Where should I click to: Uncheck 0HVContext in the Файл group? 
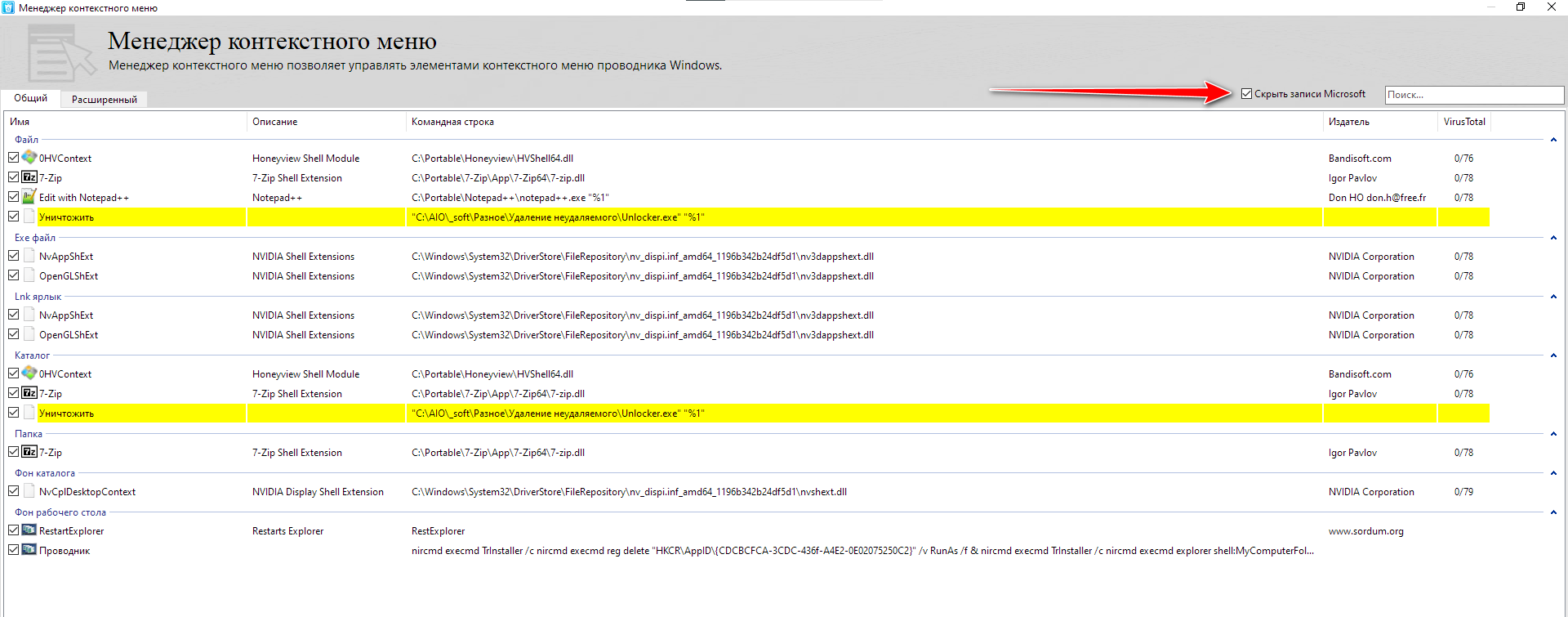tap(13, 158)
